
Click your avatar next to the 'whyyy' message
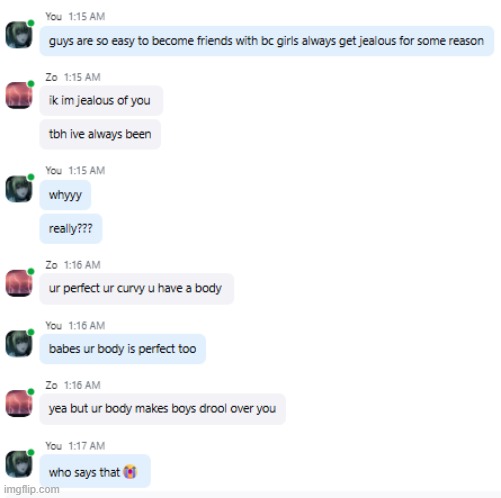pyautogui.click(x=19, y=189)
